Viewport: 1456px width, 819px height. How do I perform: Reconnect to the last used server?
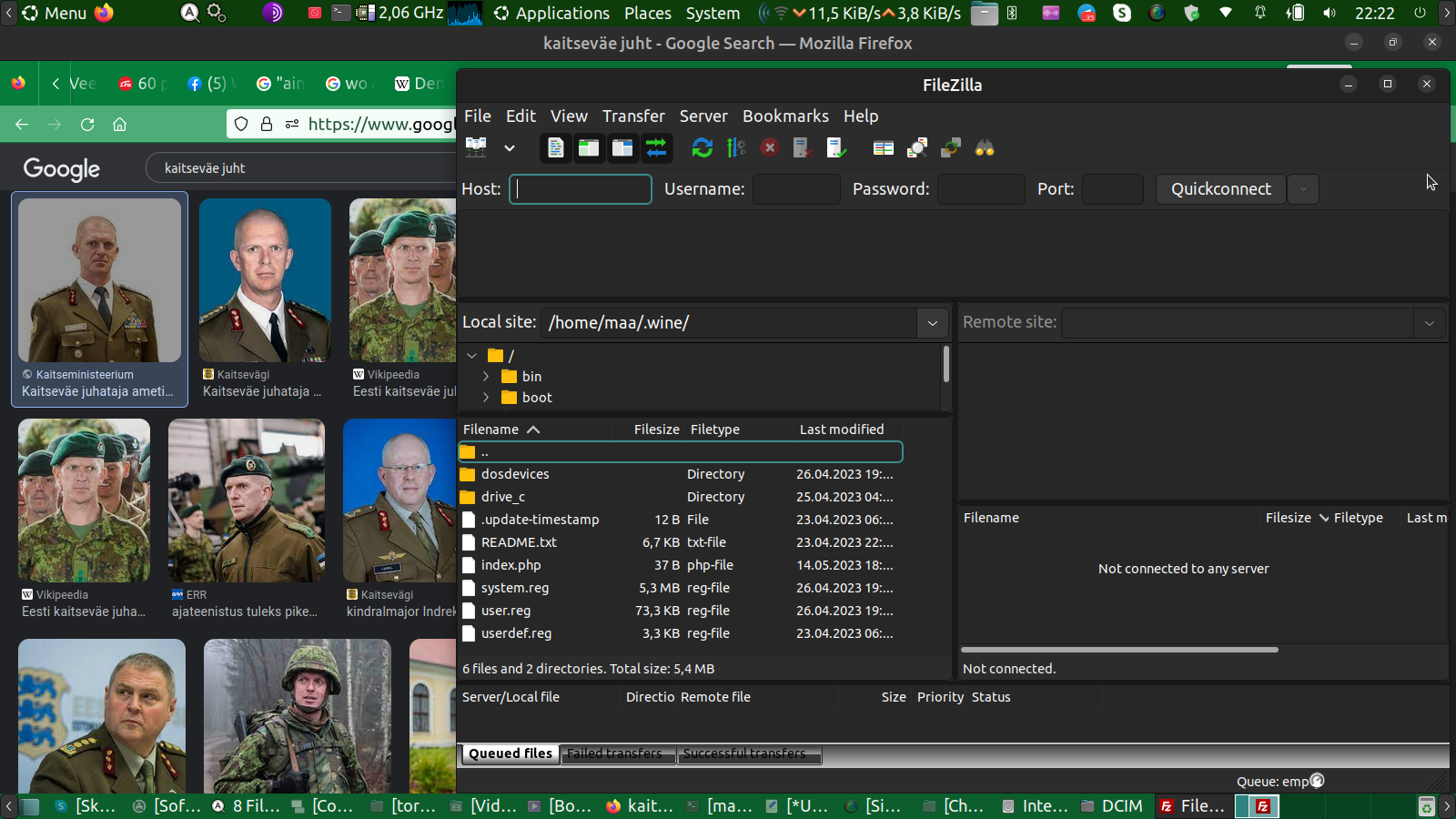835,147
